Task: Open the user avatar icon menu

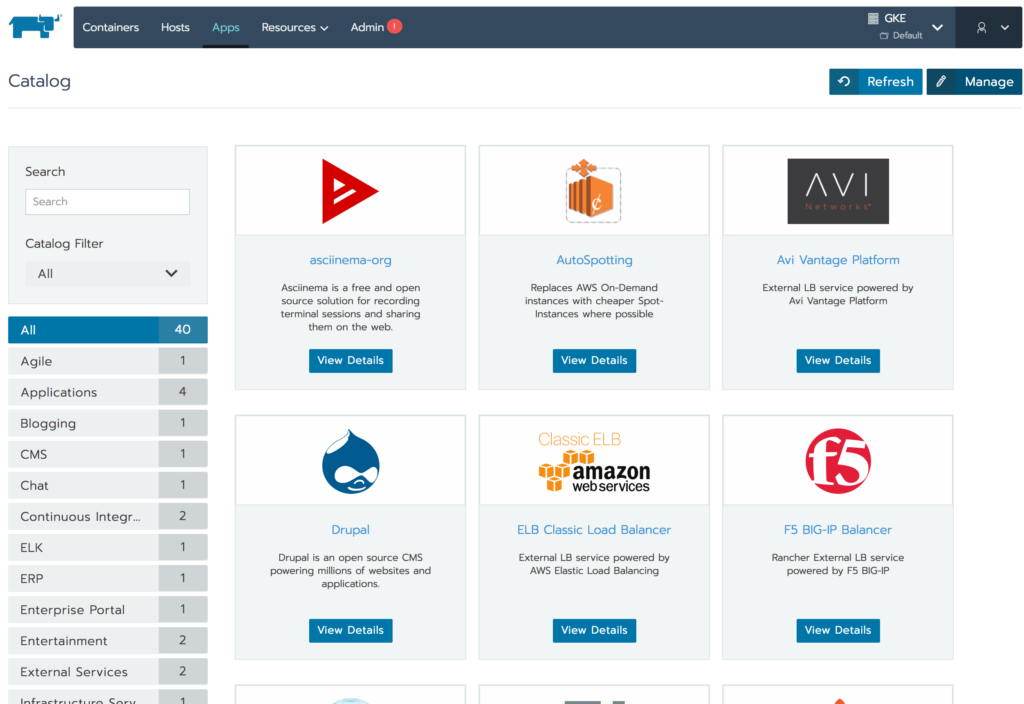Action: (981, 27)
